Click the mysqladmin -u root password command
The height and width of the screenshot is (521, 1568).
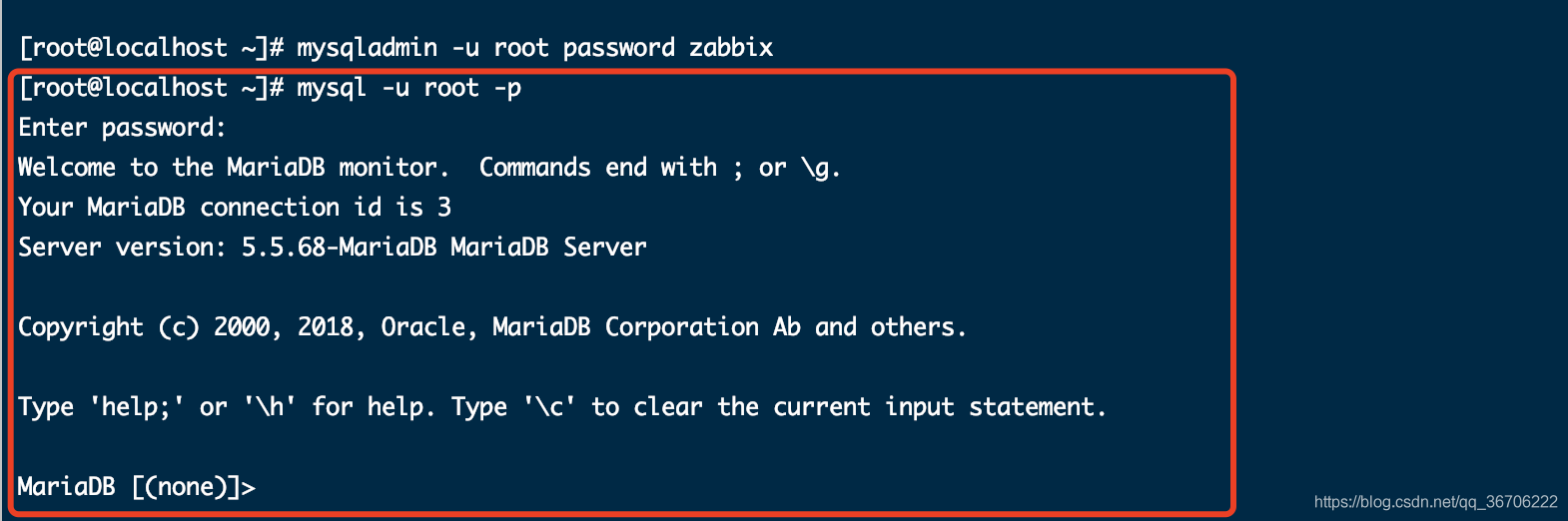(x=535, y=48)
